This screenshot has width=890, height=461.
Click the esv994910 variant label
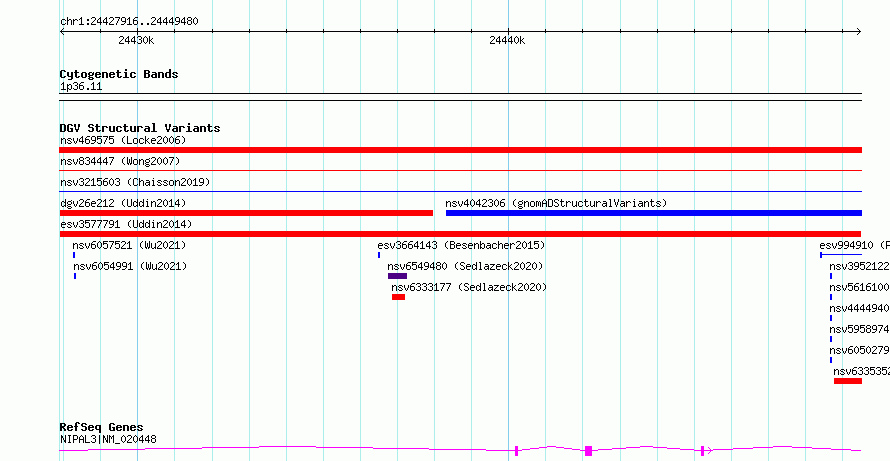coord(854,245)
